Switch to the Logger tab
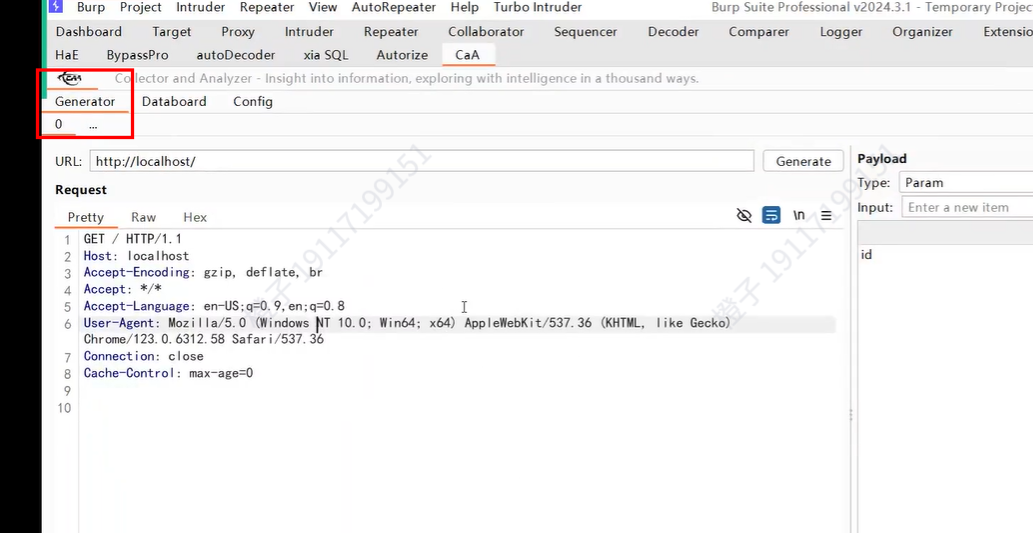The image size is (1033, 533). pyautogui.click(x=841, y=32)
